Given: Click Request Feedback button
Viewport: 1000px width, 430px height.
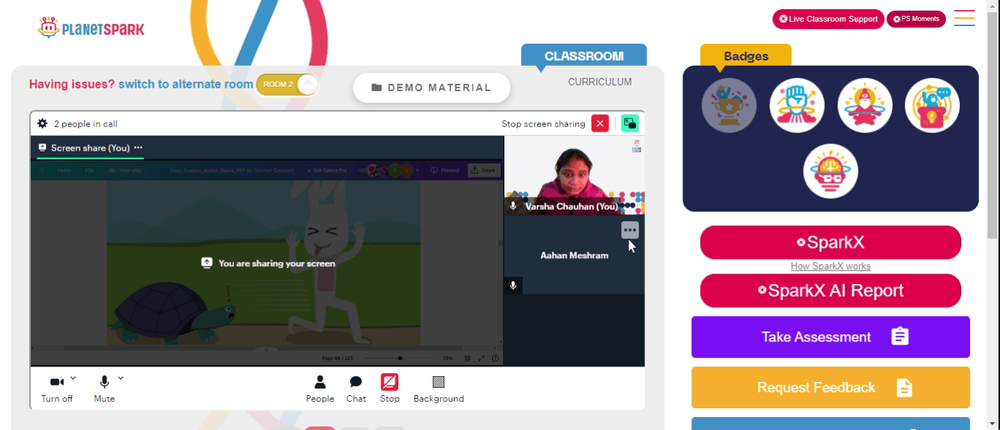Looking at the screenshot, I should pyautogui.click(x=830, y=387).
